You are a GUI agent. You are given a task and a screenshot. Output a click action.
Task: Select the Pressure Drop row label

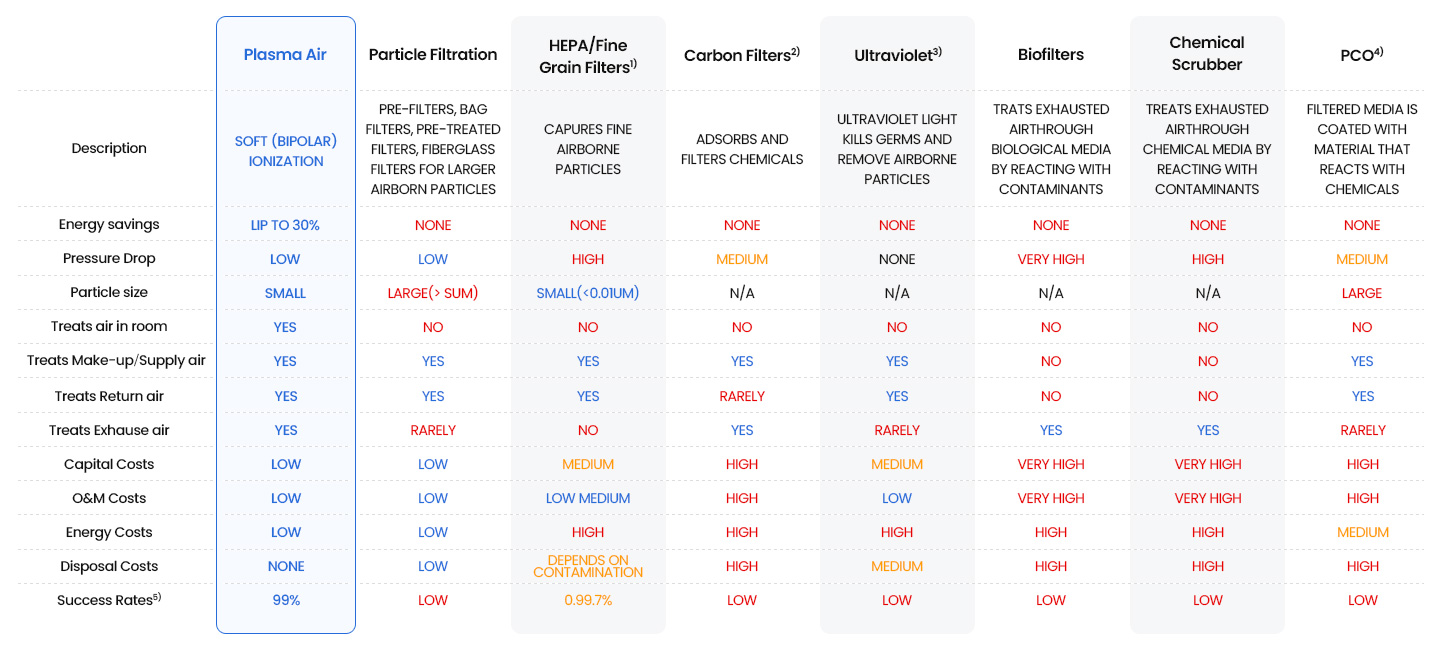coord(109,258)
